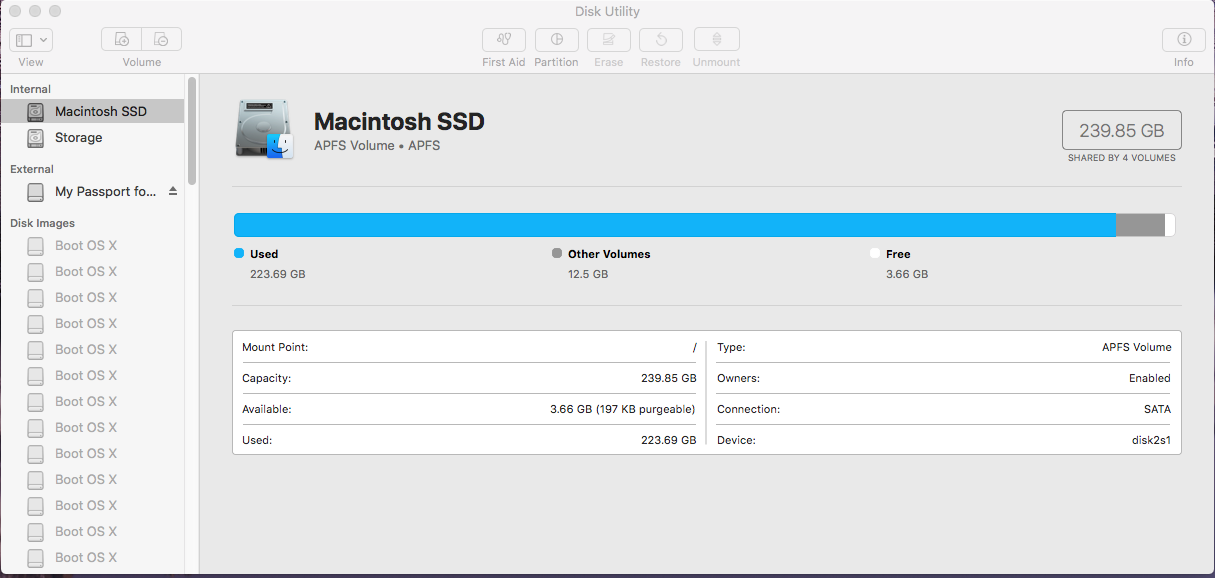Image resolution: width=1215 pixels, height=578 pixels.
Task: Click '223.69 GB' in the table Used row
Action: (x=668, y=440)
